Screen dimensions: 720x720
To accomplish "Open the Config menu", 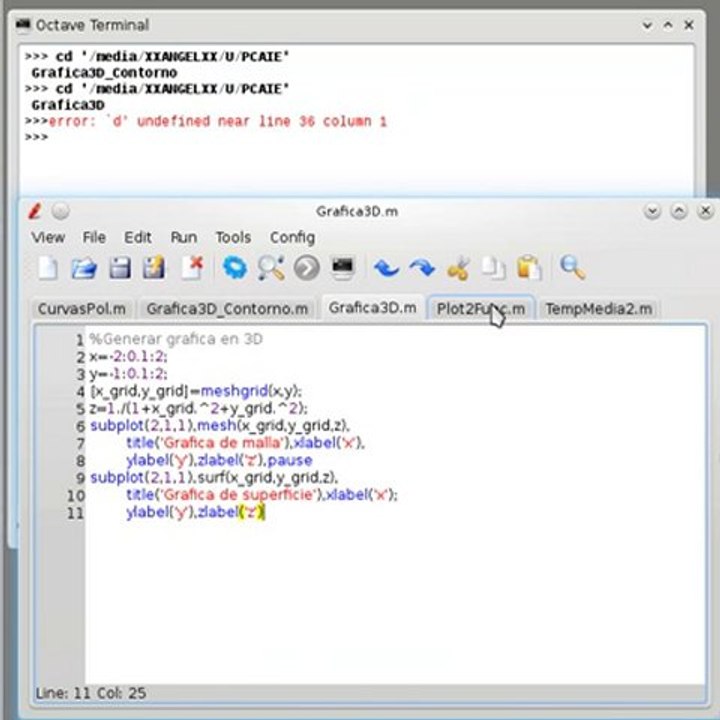I will (x=292, y=237).
